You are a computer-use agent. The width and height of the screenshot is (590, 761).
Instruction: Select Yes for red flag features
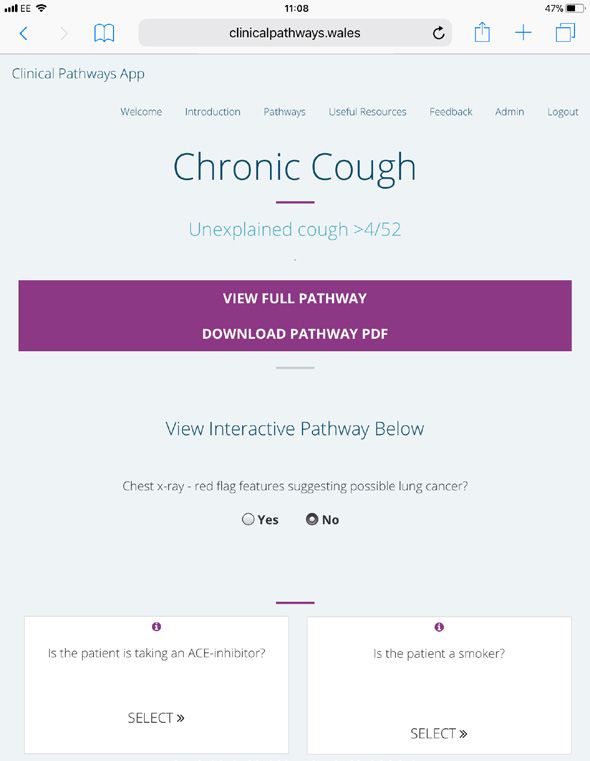coord(248,519)
